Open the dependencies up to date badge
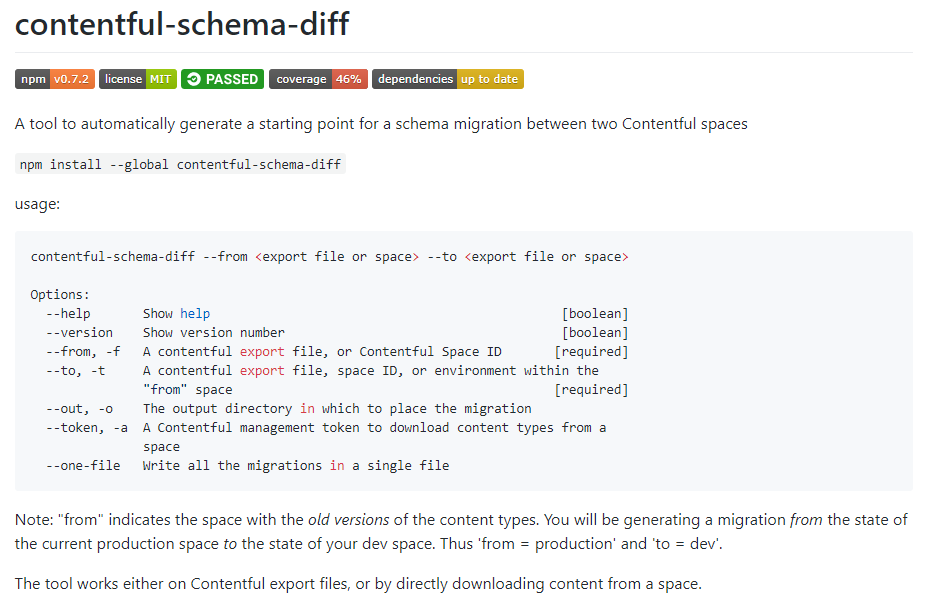 click(x=448, y=79)
